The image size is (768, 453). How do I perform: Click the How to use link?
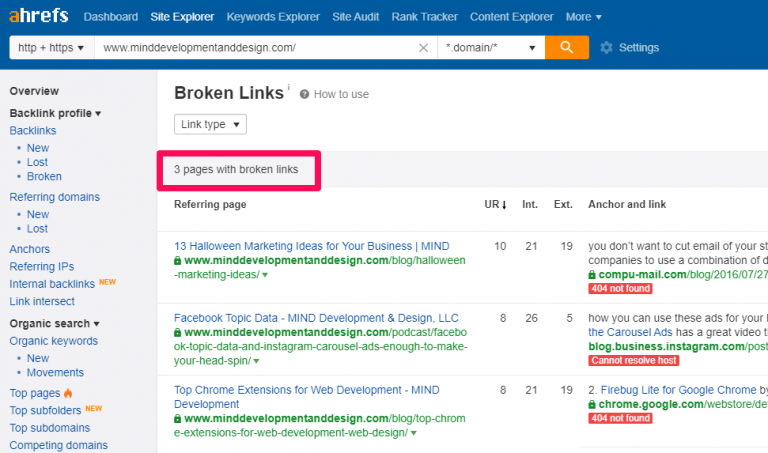pyautogui.click(x=341, y=95)
